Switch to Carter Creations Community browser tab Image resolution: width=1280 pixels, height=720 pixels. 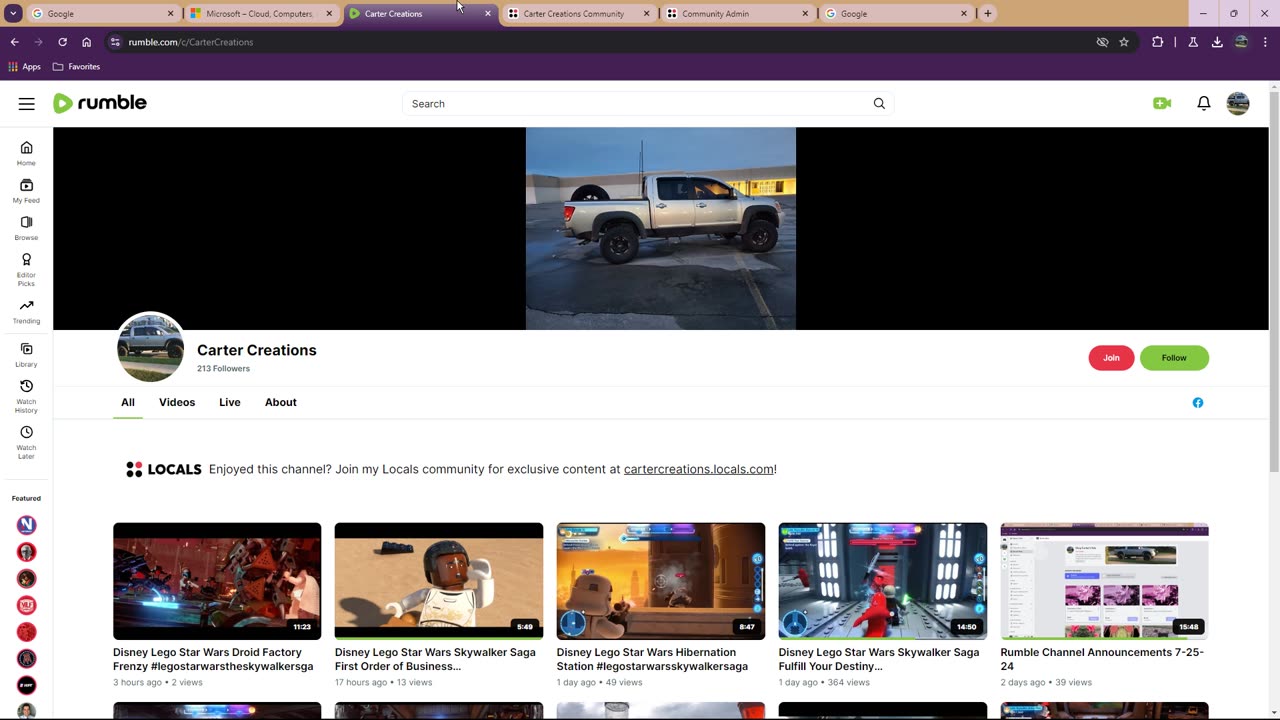pos(579,14)
